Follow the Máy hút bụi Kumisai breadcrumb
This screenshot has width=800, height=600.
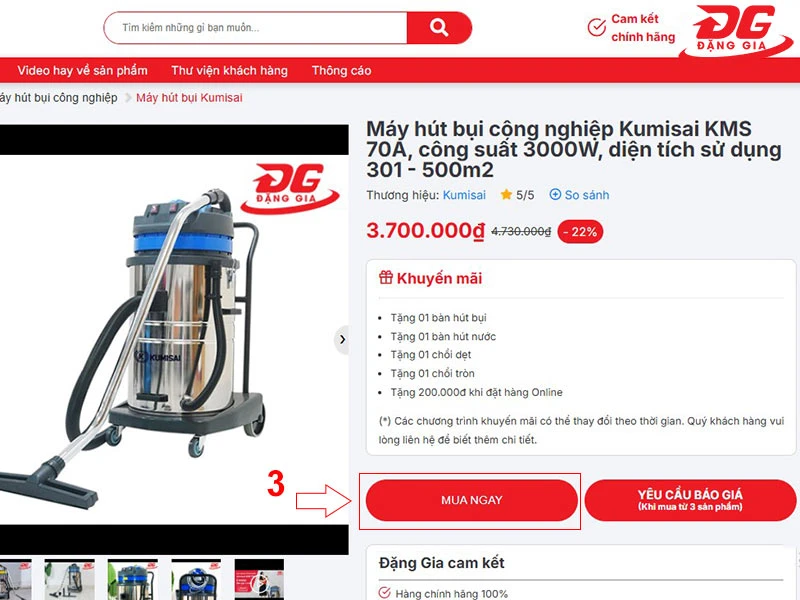189,97
